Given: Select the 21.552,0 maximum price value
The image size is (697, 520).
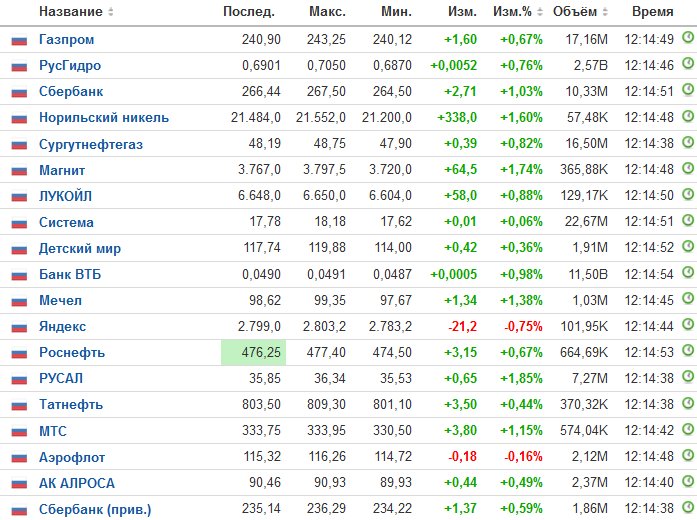Looking at the screenshot, I should point(321,117).
